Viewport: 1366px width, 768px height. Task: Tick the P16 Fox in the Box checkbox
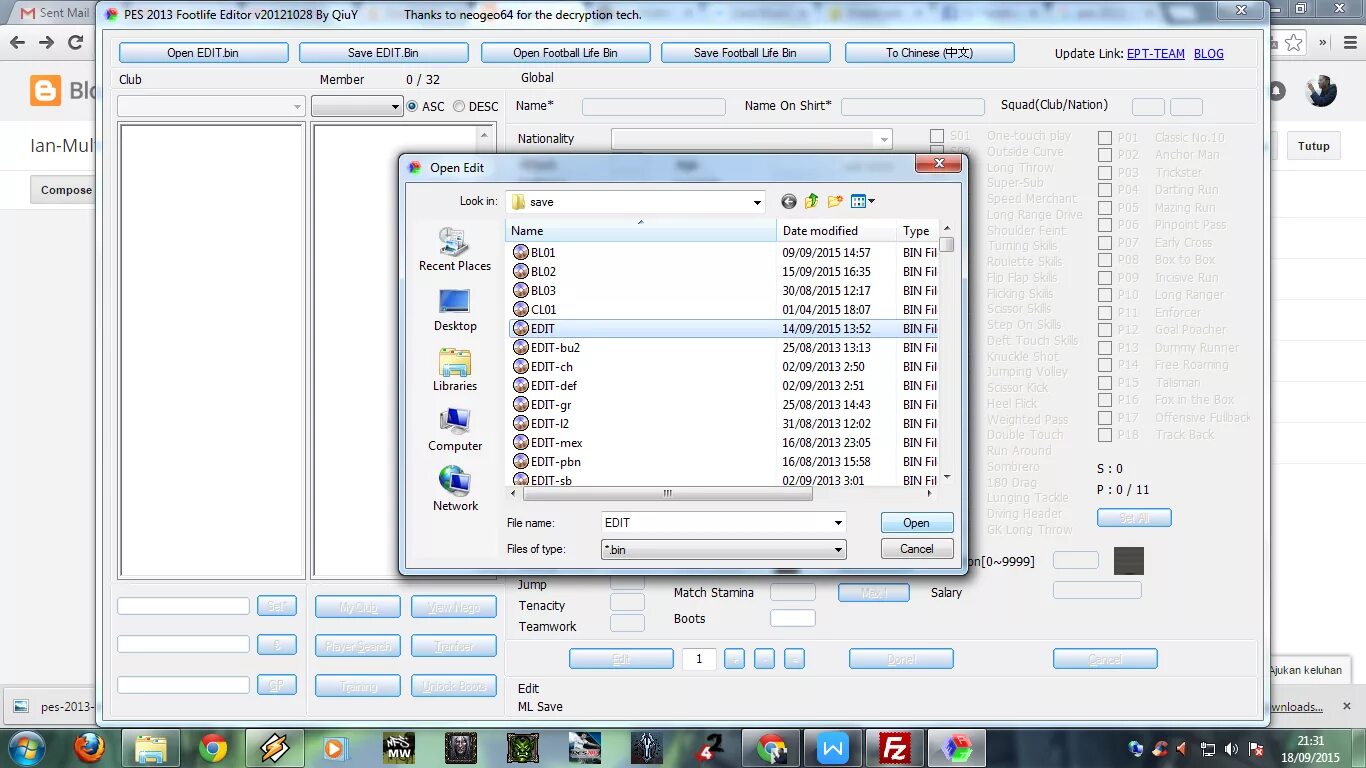tap(1105, 400)
